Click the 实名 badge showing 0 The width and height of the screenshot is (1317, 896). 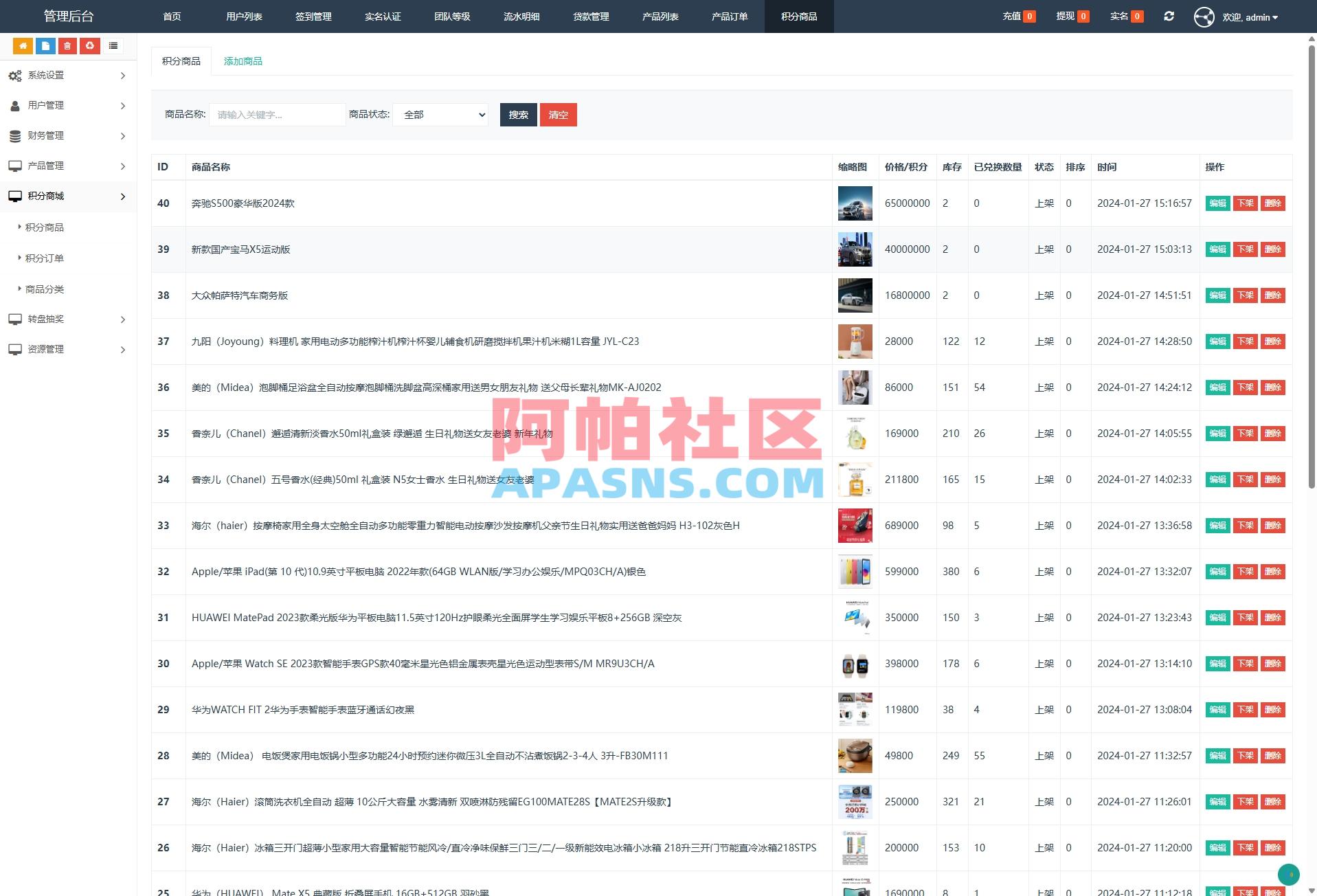(1137, 15)
